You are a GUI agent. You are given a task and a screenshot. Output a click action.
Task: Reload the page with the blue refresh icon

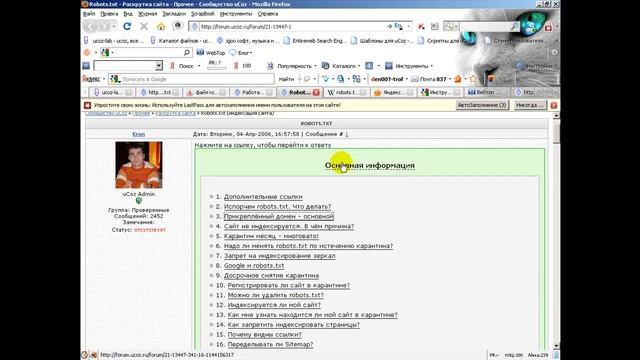pos(127,27)
